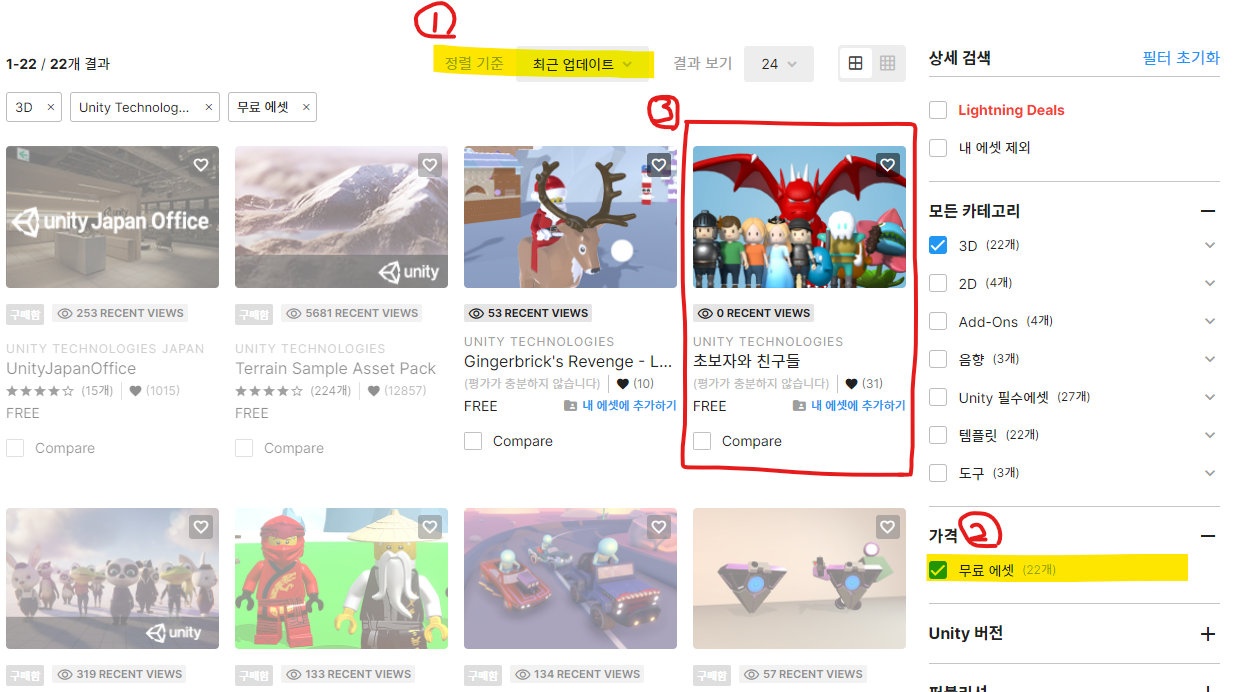Viewport: 1243px width, 692px height.
Task: Expand 3D subcategories chevron
Action: 1210,245
